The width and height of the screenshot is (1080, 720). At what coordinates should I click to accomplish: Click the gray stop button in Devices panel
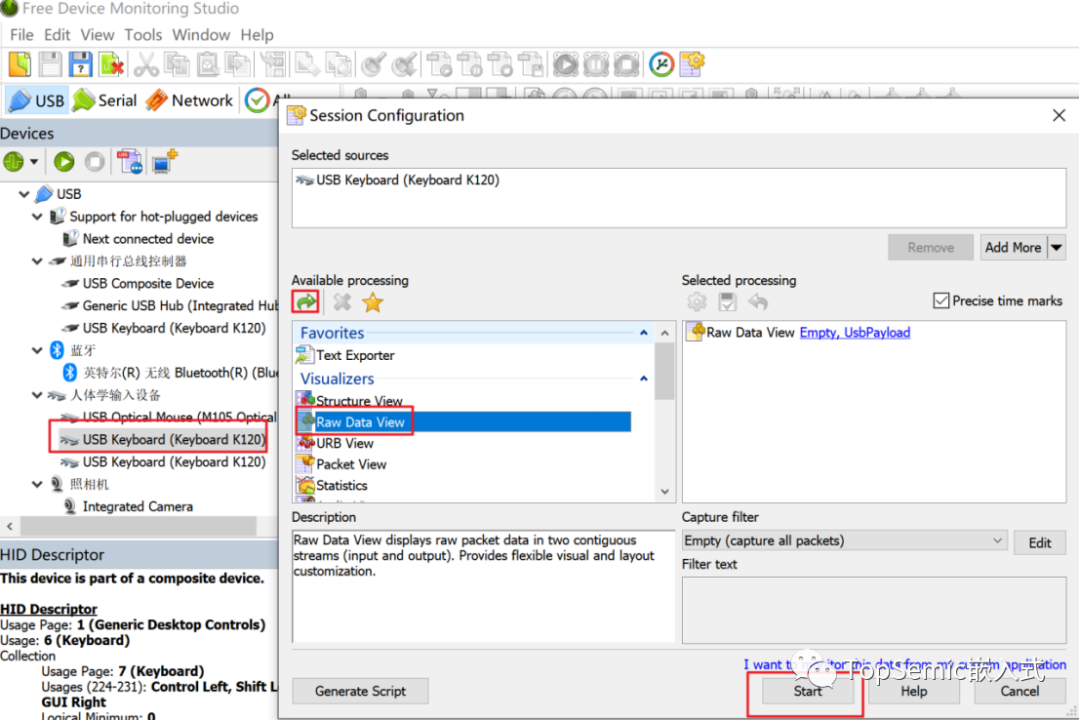point(94,162)
